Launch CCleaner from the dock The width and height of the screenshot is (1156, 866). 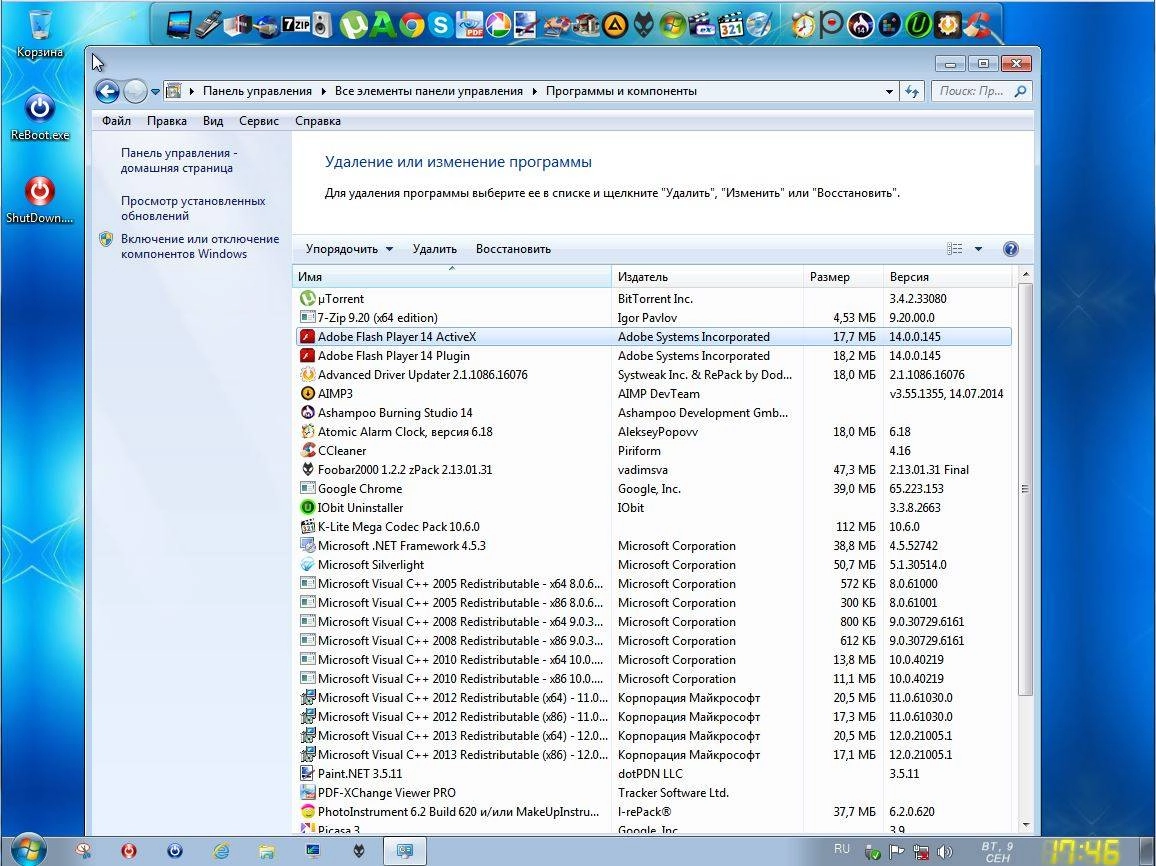(x=977, y=25)
